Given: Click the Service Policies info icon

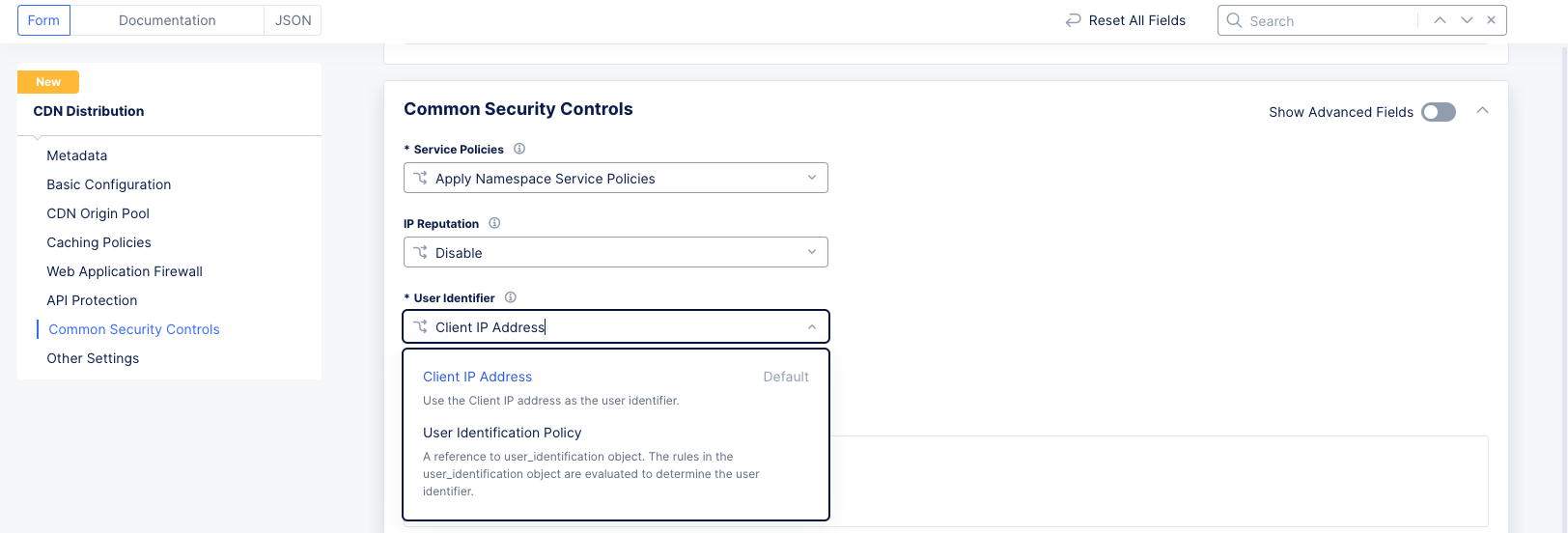Looking at the screenshot, I should click(519, 149).
